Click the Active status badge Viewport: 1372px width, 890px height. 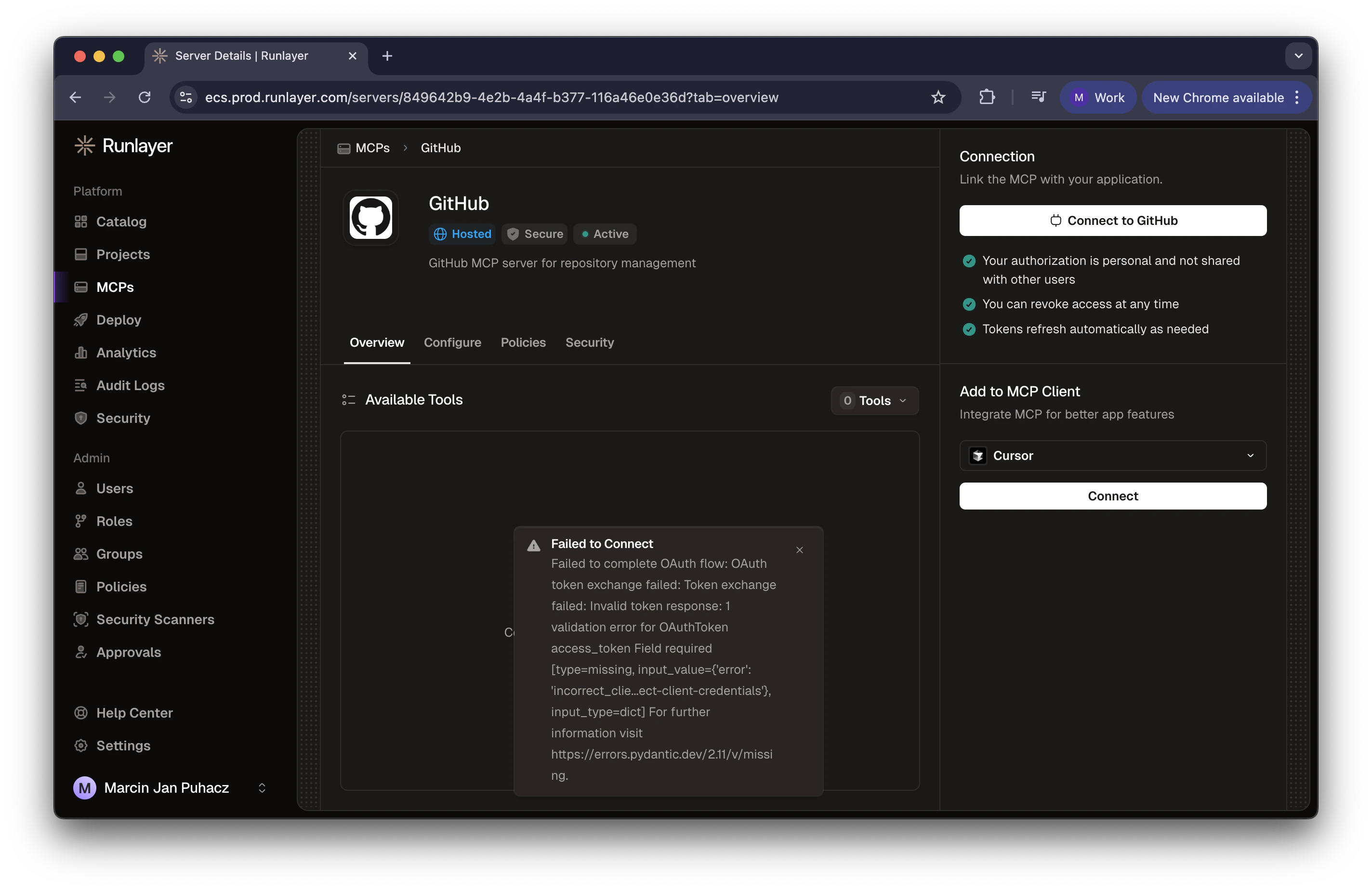tap(605, 234)
